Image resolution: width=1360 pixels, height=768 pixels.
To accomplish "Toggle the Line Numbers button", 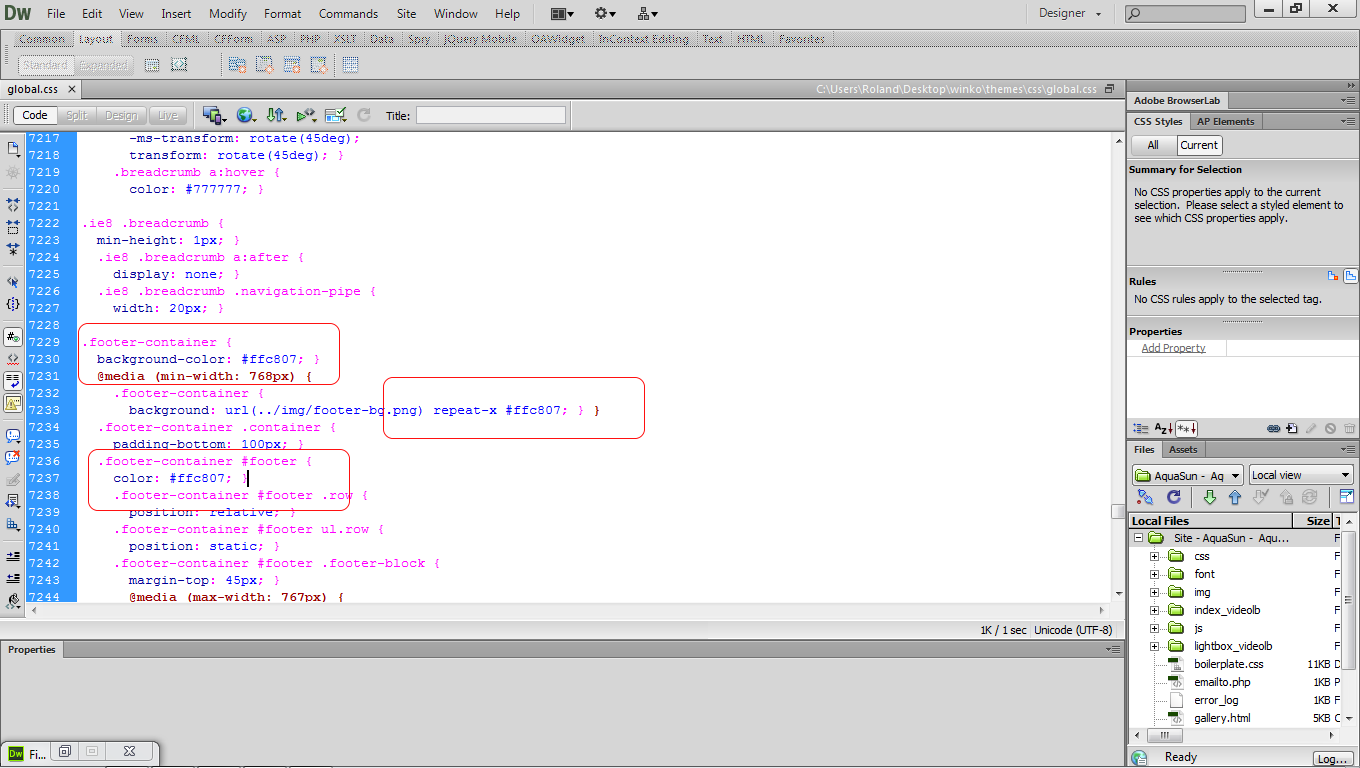I will 13,336.
